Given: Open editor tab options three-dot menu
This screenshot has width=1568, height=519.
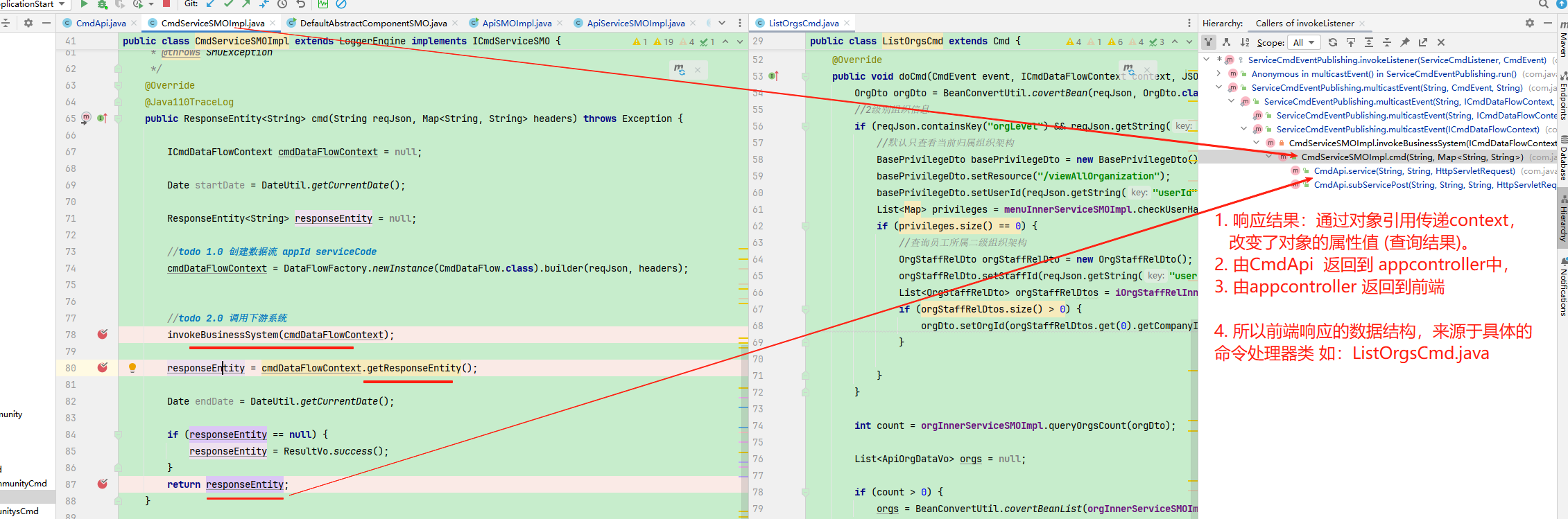Looking at the screenshot, I should 740,23.
